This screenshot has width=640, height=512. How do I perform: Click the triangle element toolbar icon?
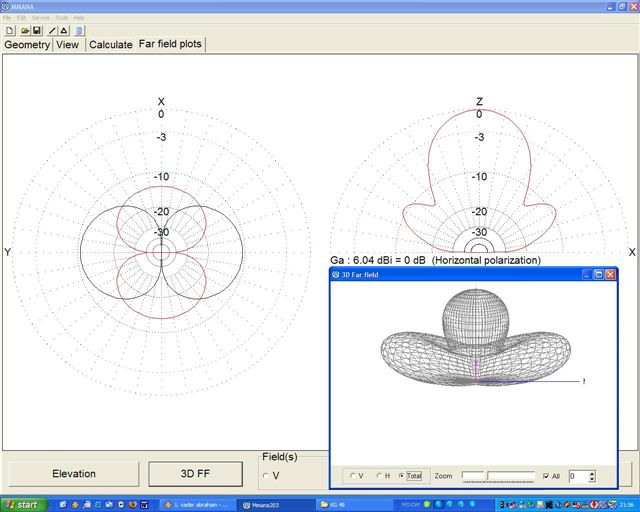[63, 31]
